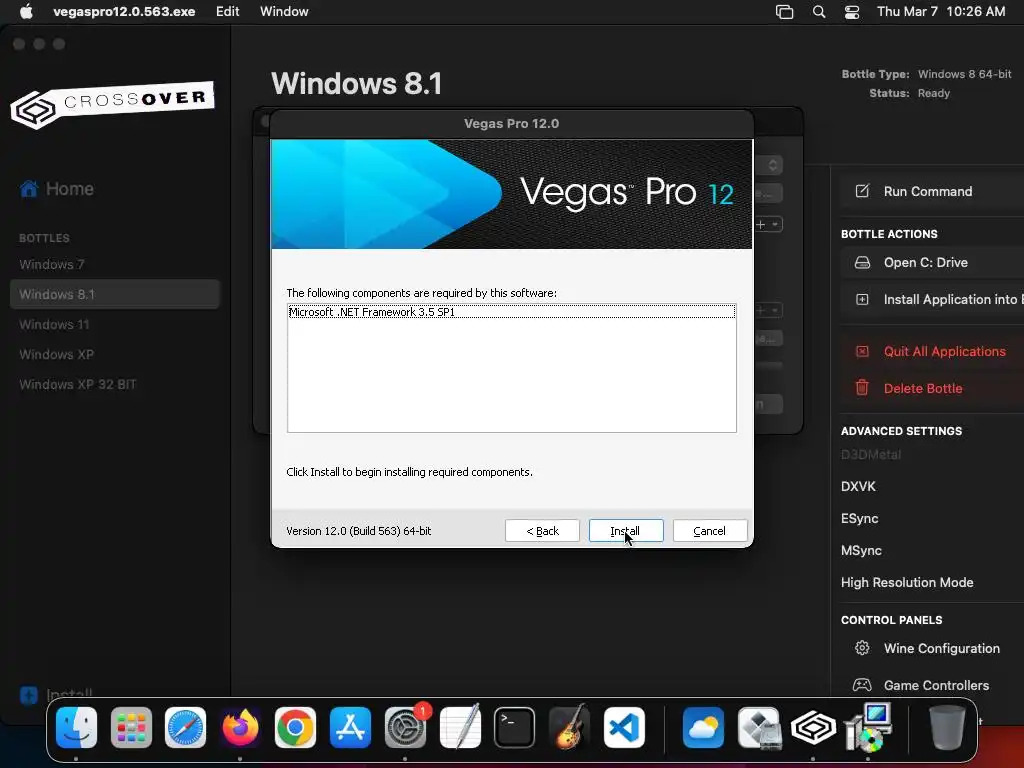Click Delete Bottle
Viewport: 1024px width, 768px height.
tap(932, 389)
